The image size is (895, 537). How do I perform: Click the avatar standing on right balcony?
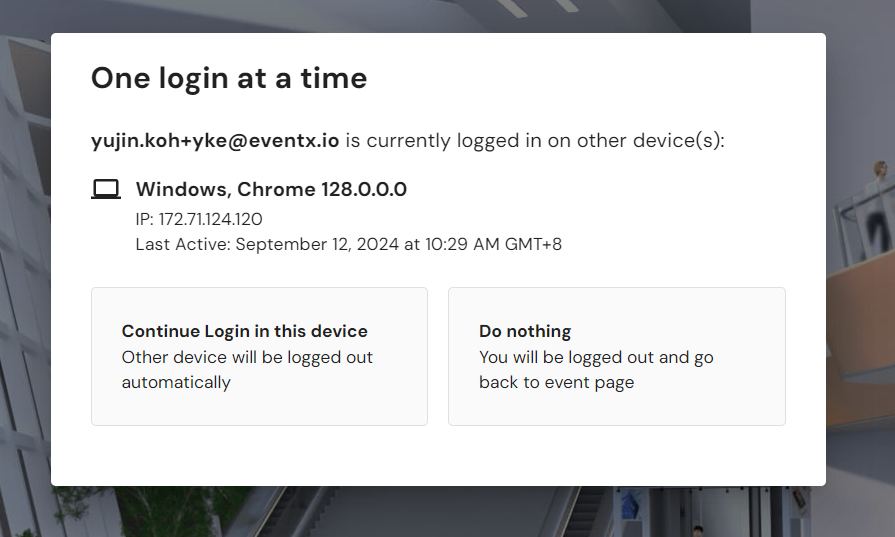[x=880, y=180]
